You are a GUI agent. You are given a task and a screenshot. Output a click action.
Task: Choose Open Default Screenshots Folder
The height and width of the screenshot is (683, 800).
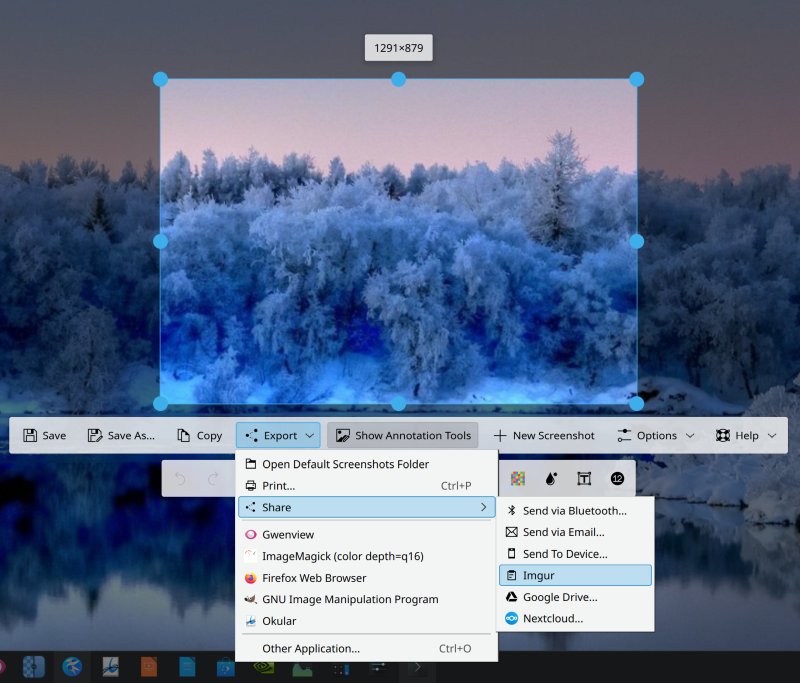pos(345,464)
